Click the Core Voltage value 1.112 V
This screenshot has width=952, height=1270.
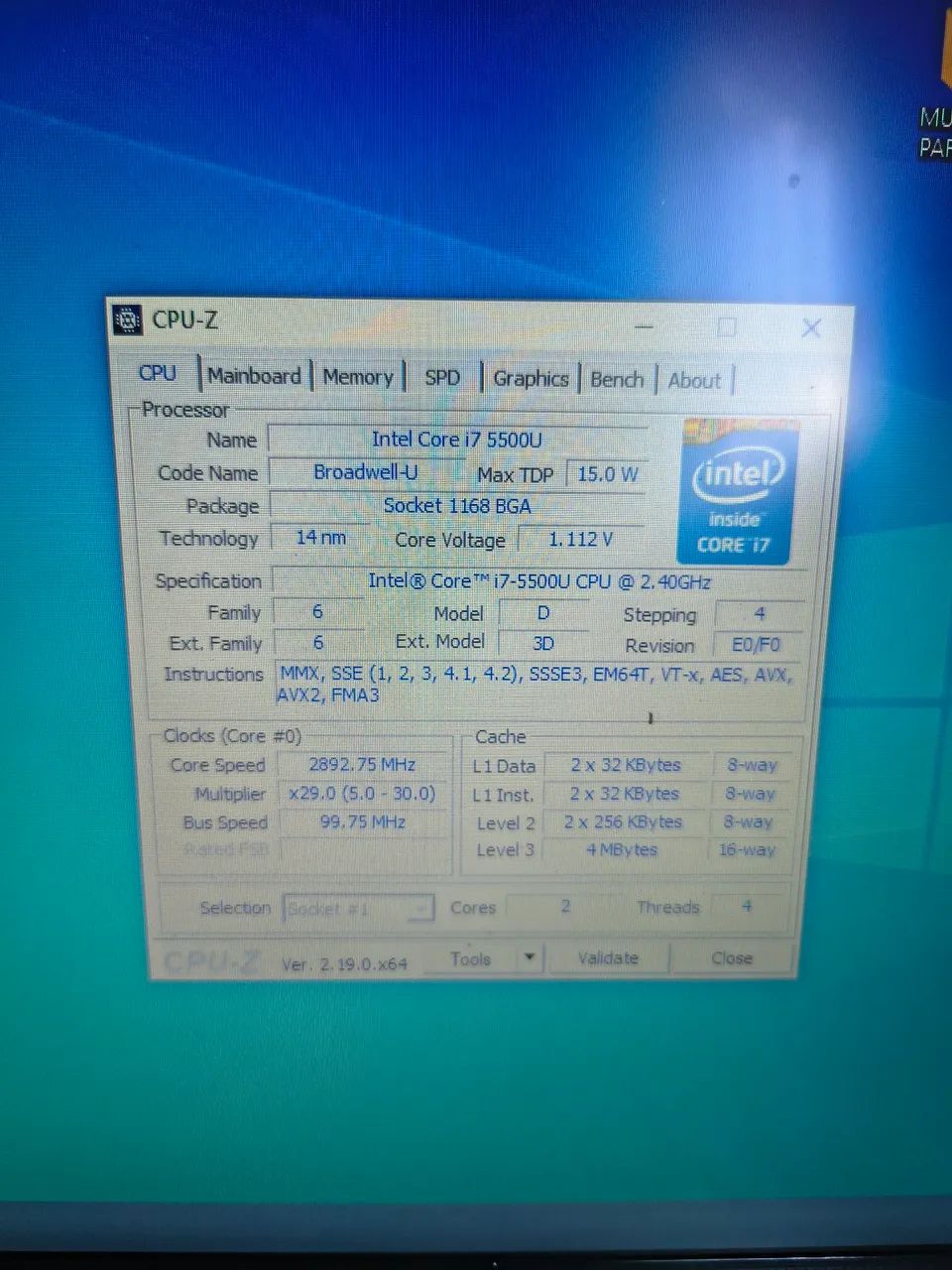point(581,539)
